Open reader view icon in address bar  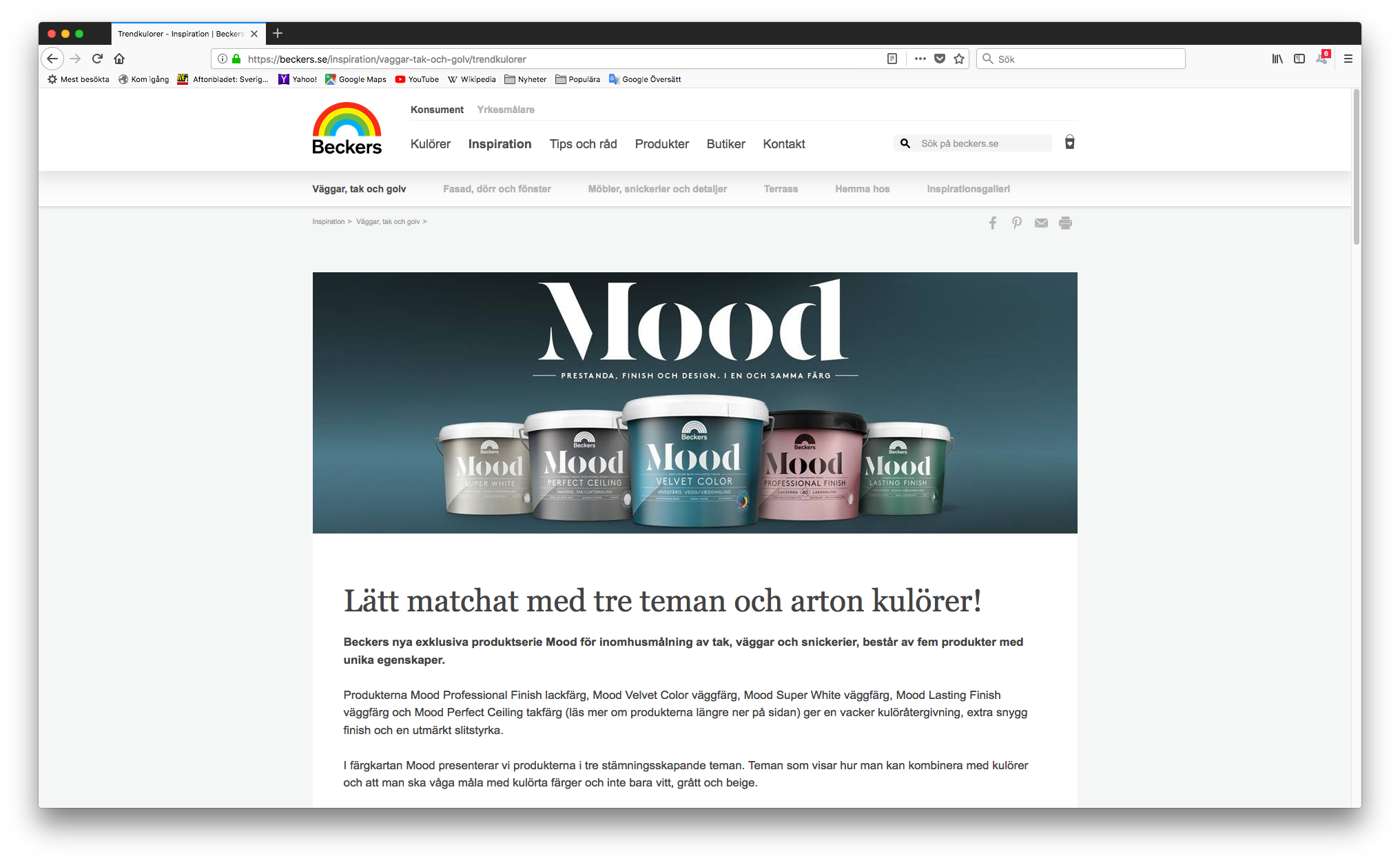click(892, 59)
